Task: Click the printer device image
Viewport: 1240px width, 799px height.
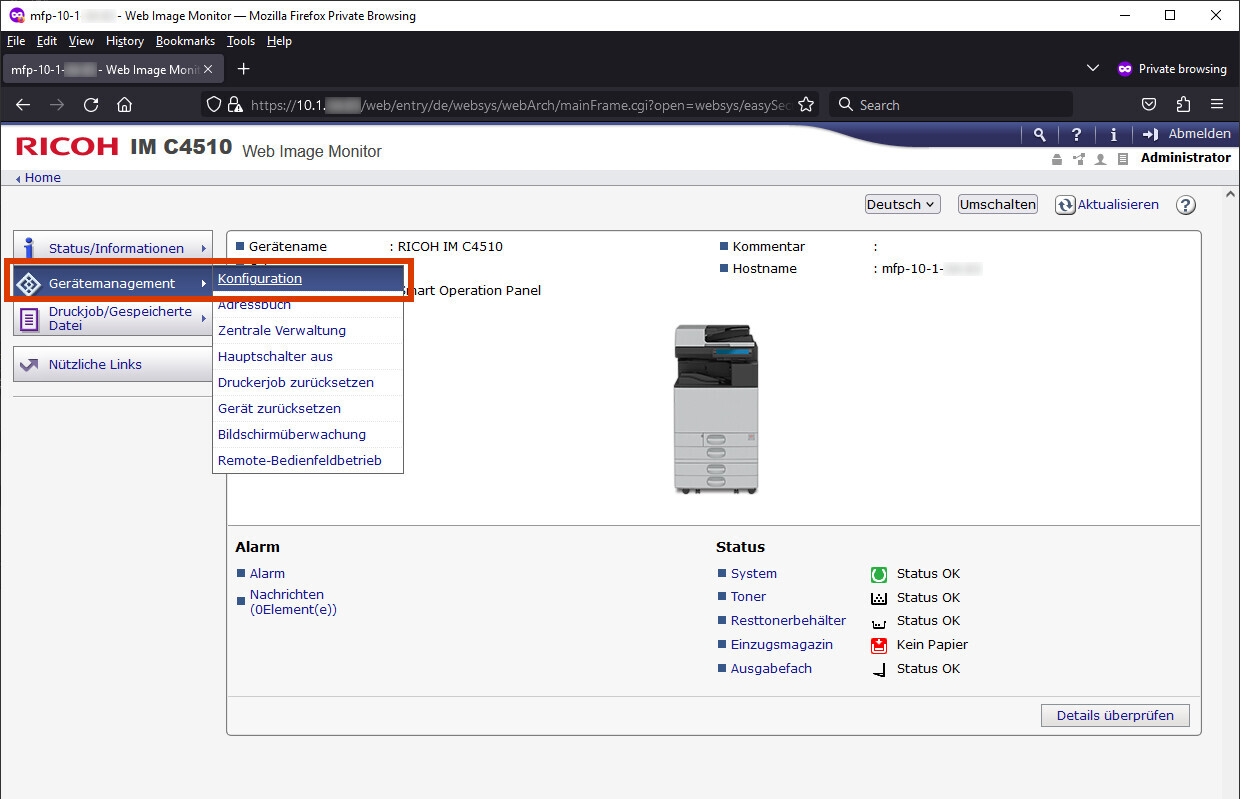Action: coord(717,409)
